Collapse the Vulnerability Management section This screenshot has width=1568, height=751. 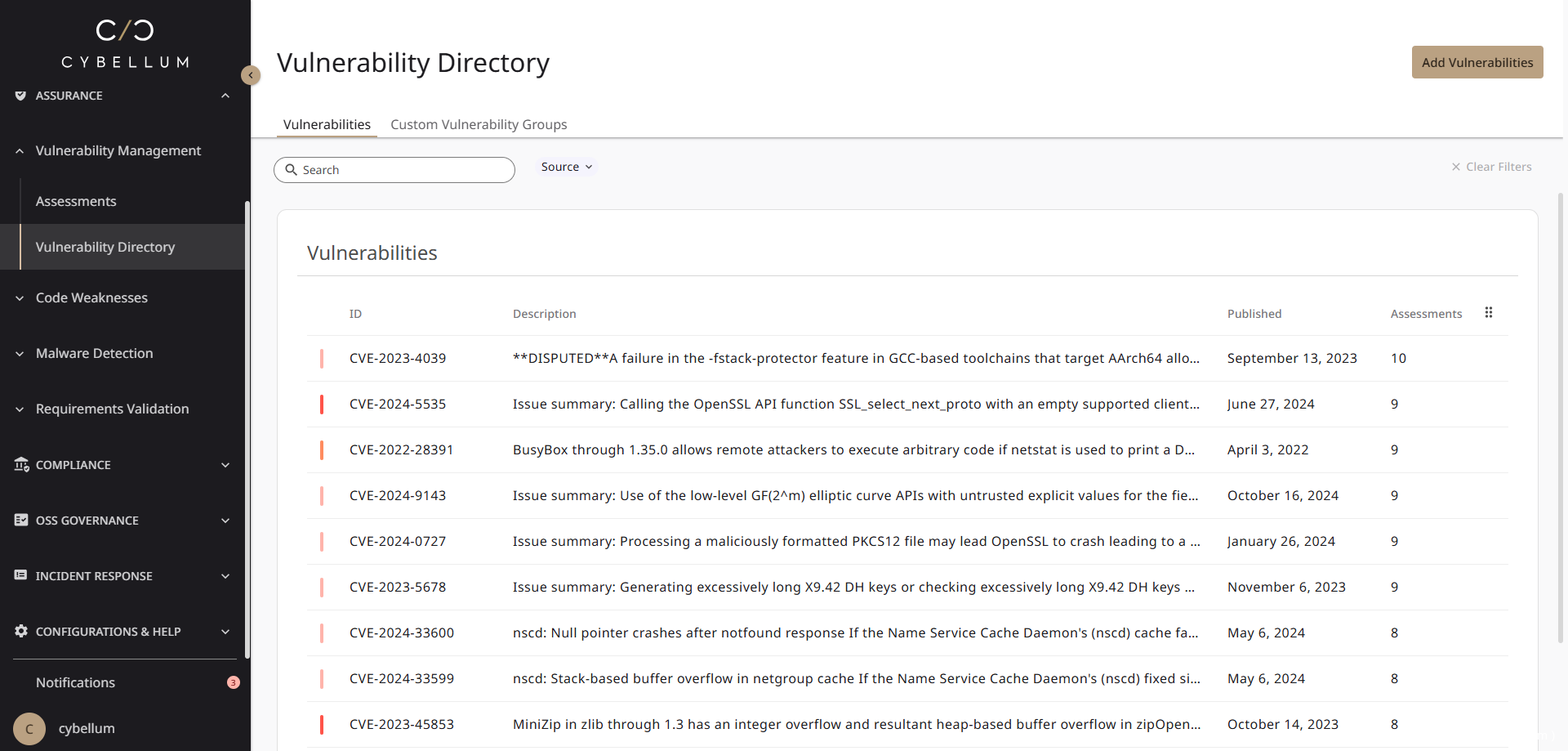pyautogui.click(x=118, y=150)
